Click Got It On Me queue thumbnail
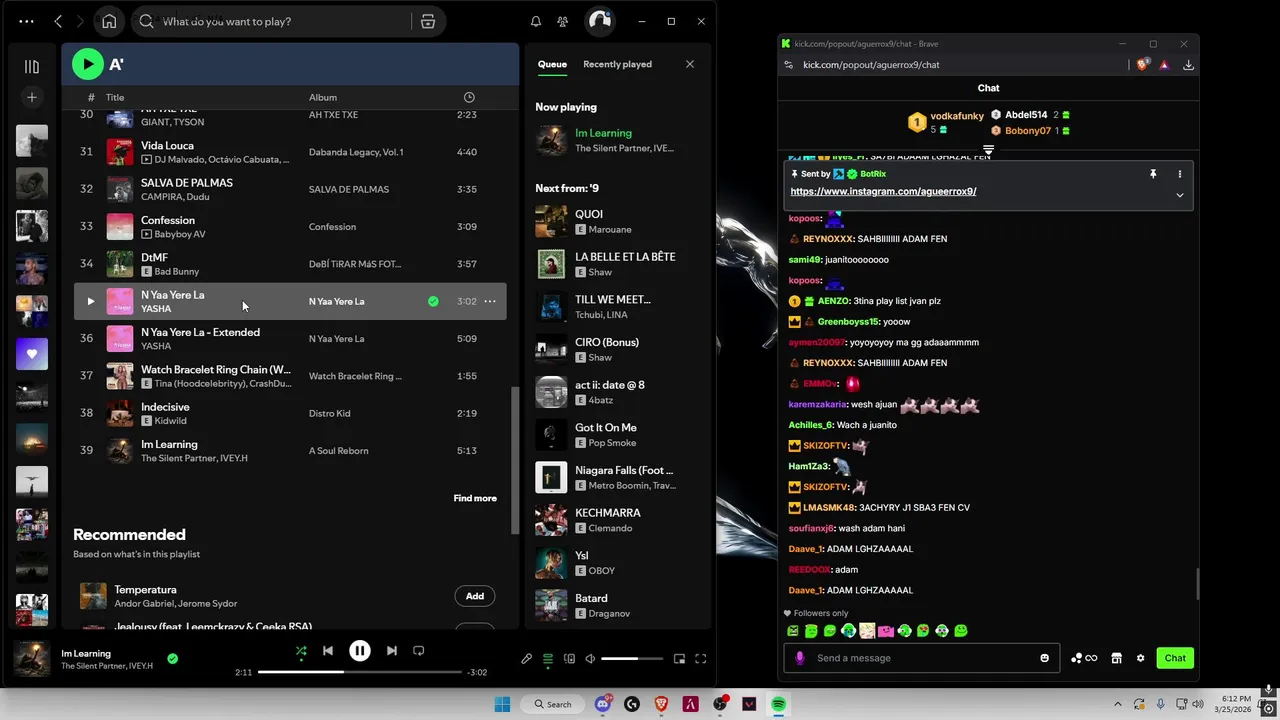Image resolution: width=1280 pixels, height=720 pixels. coord(551,435)
